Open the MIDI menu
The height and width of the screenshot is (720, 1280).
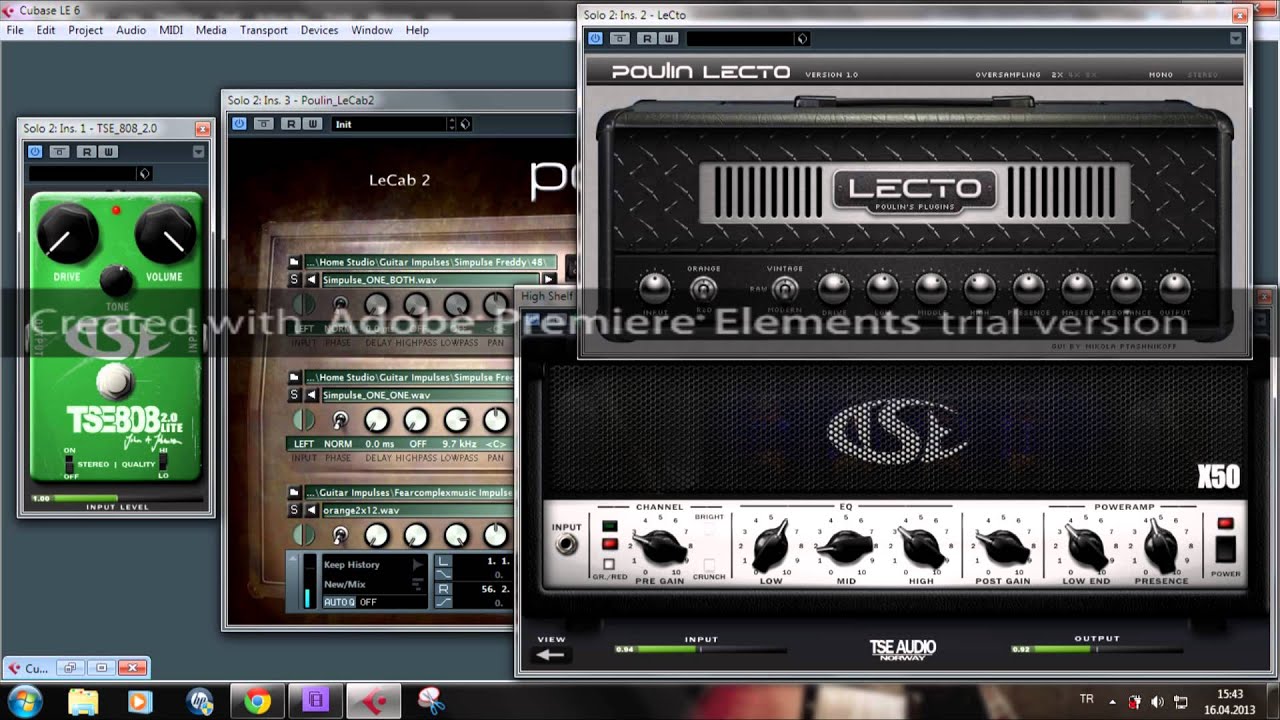(171, 30)
